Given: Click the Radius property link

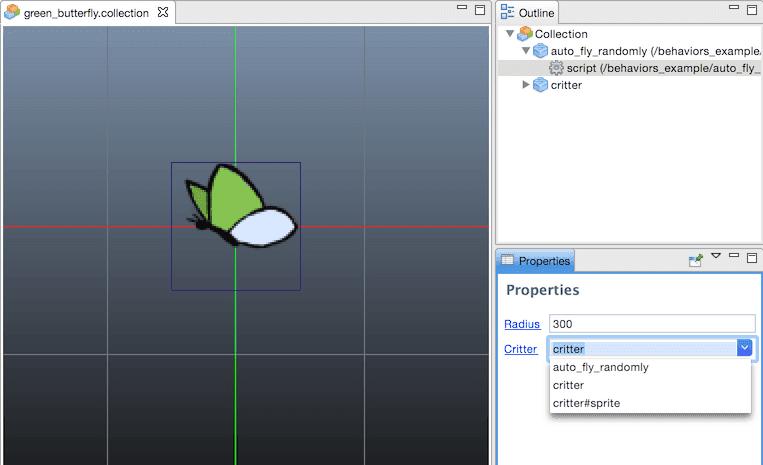Looking at the screenshot, I should (521, 324).
